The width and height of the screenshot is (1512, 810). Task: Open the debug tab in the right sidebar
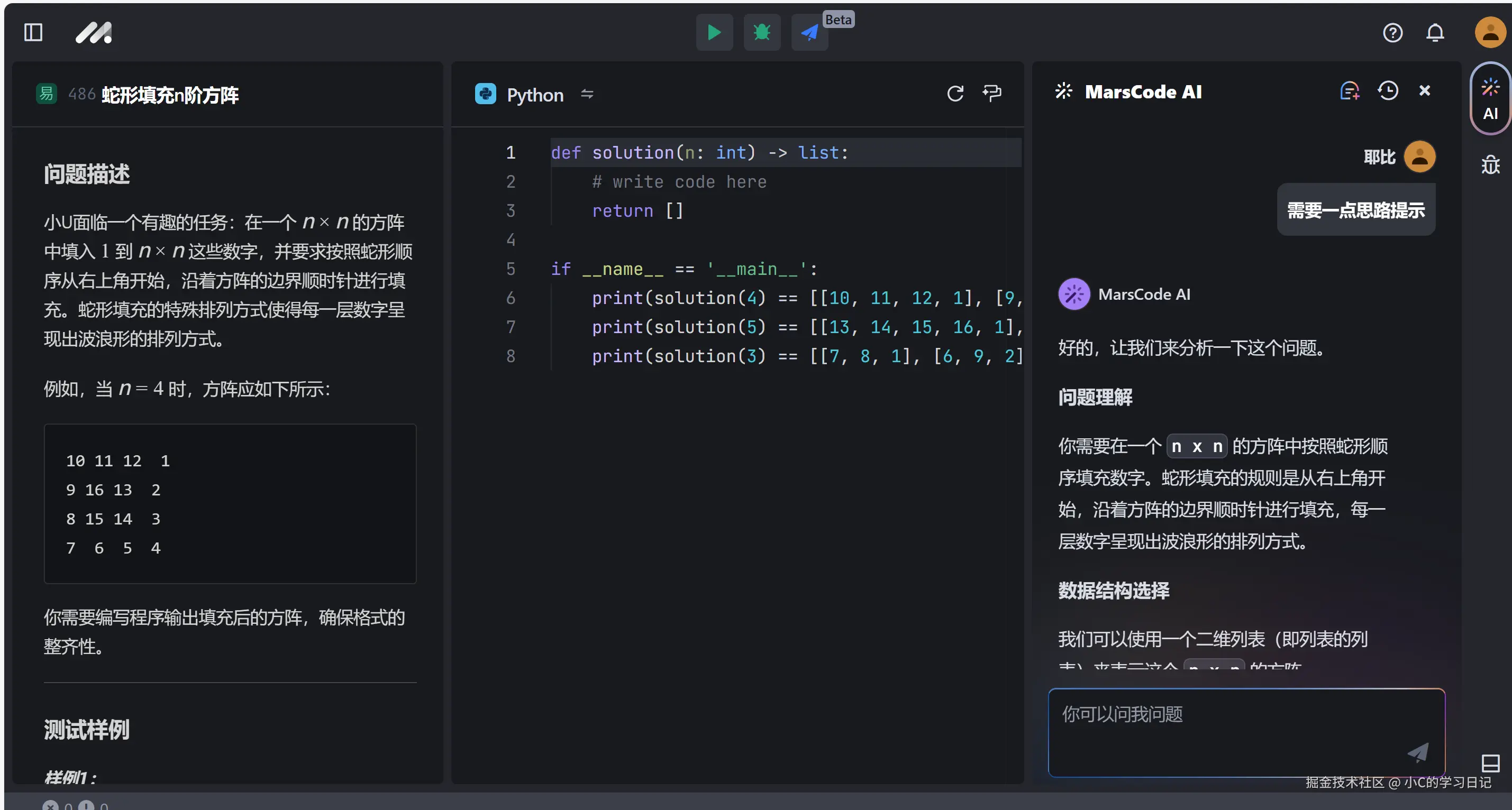pos(1490,165)
